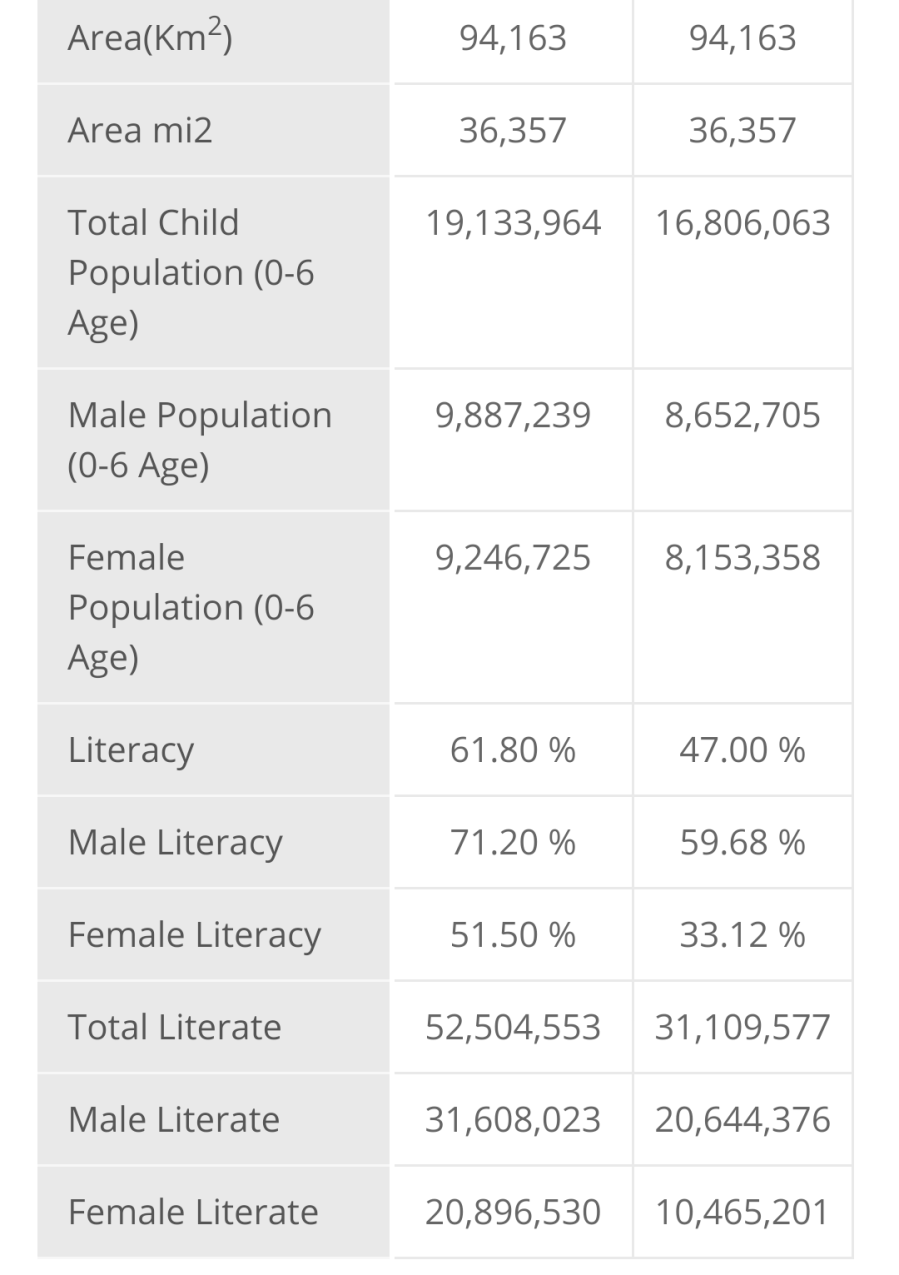
Task: Click the Male Literate row label
Action: [x=173, y=1119]
